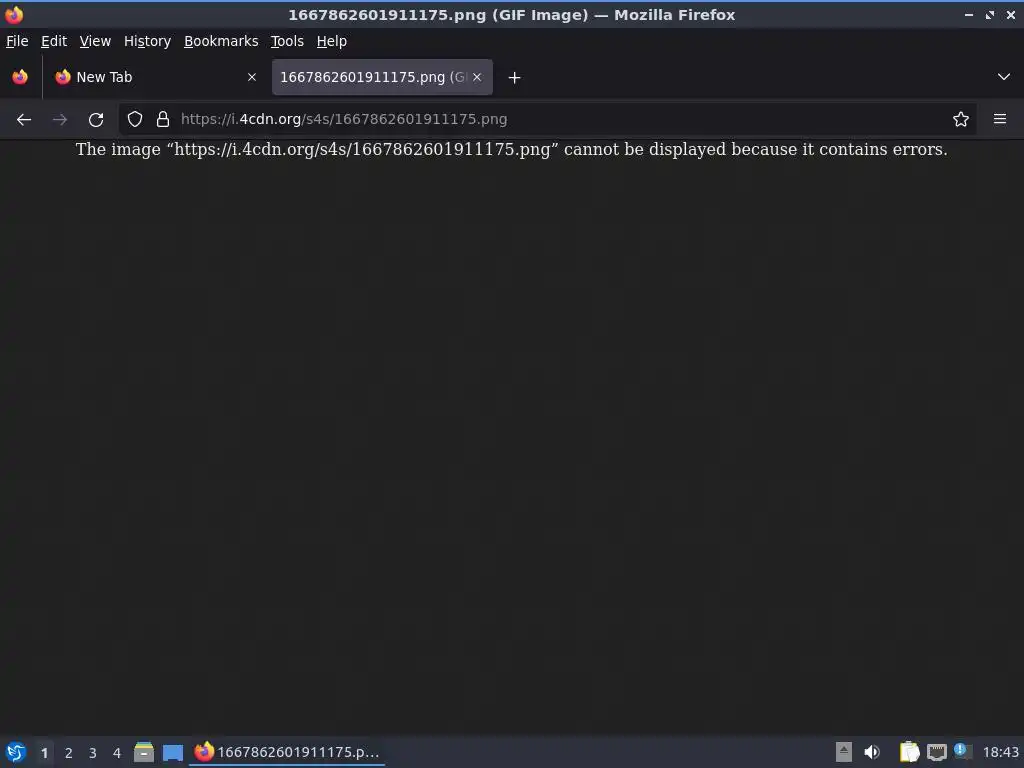Open the volume control tray icon
The image size is (1024, 768).
pos(872,752)
